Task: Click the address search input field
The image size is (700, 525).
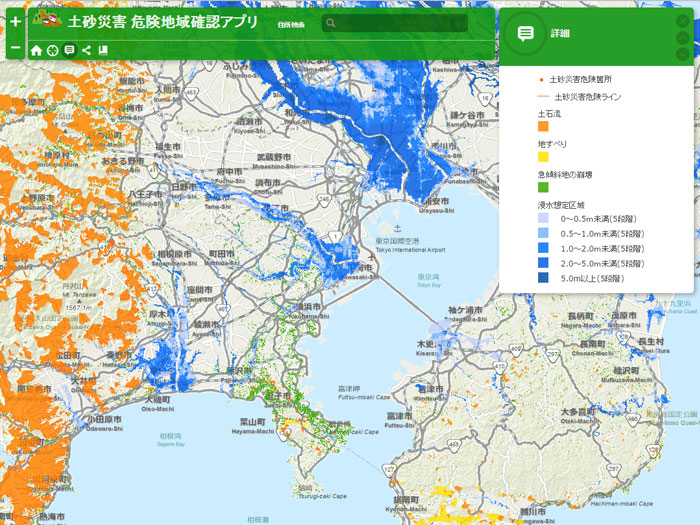Action: pos(400,22)
